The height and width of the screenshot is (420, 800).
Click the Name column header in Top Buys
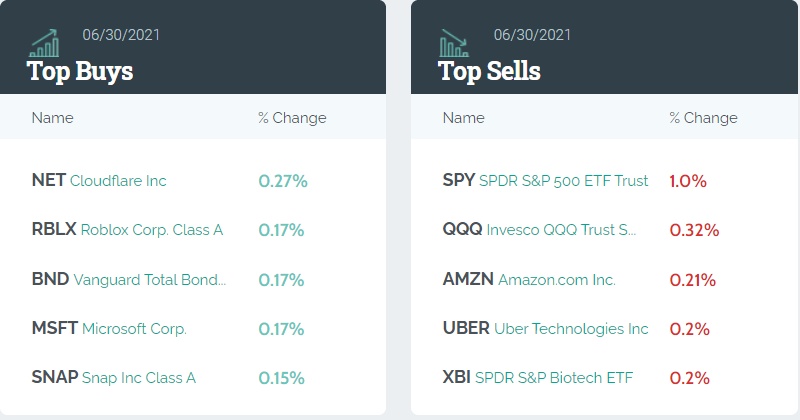click(x=53, y=118)
